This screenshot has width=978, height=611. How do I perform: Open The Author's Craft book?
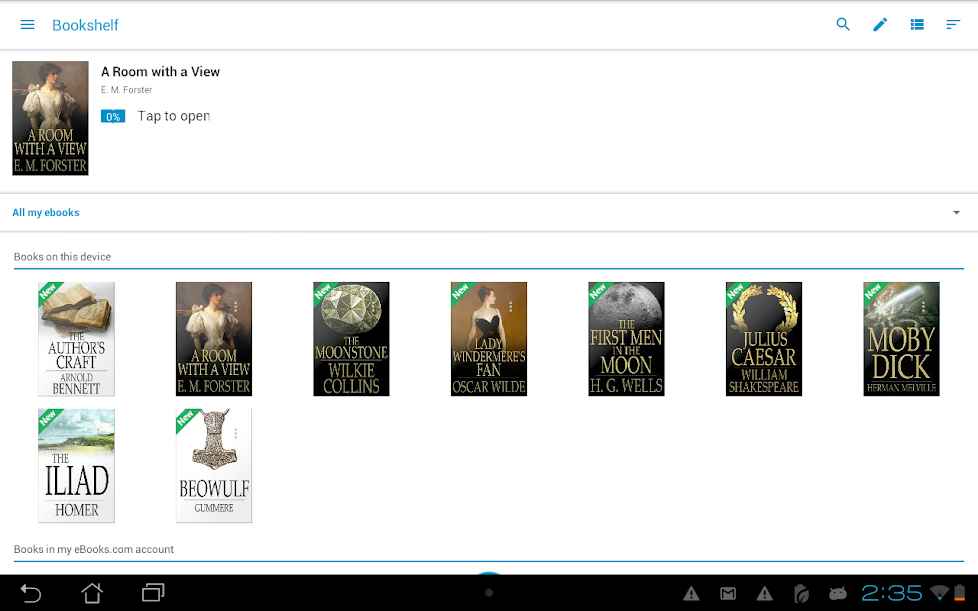(76, 339)
